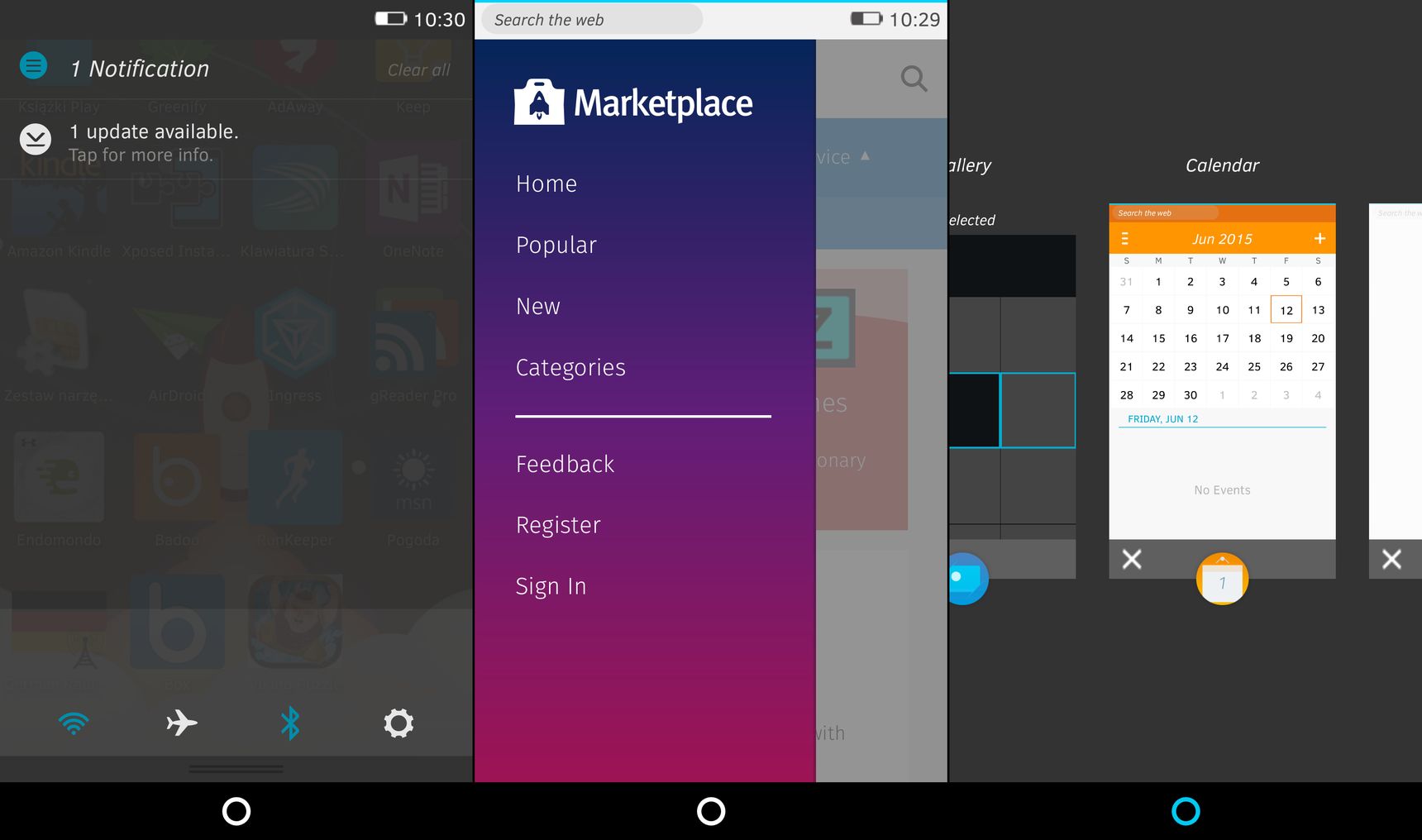Click 'FRIDAY, JUN 12' label

click(1162, 419)
